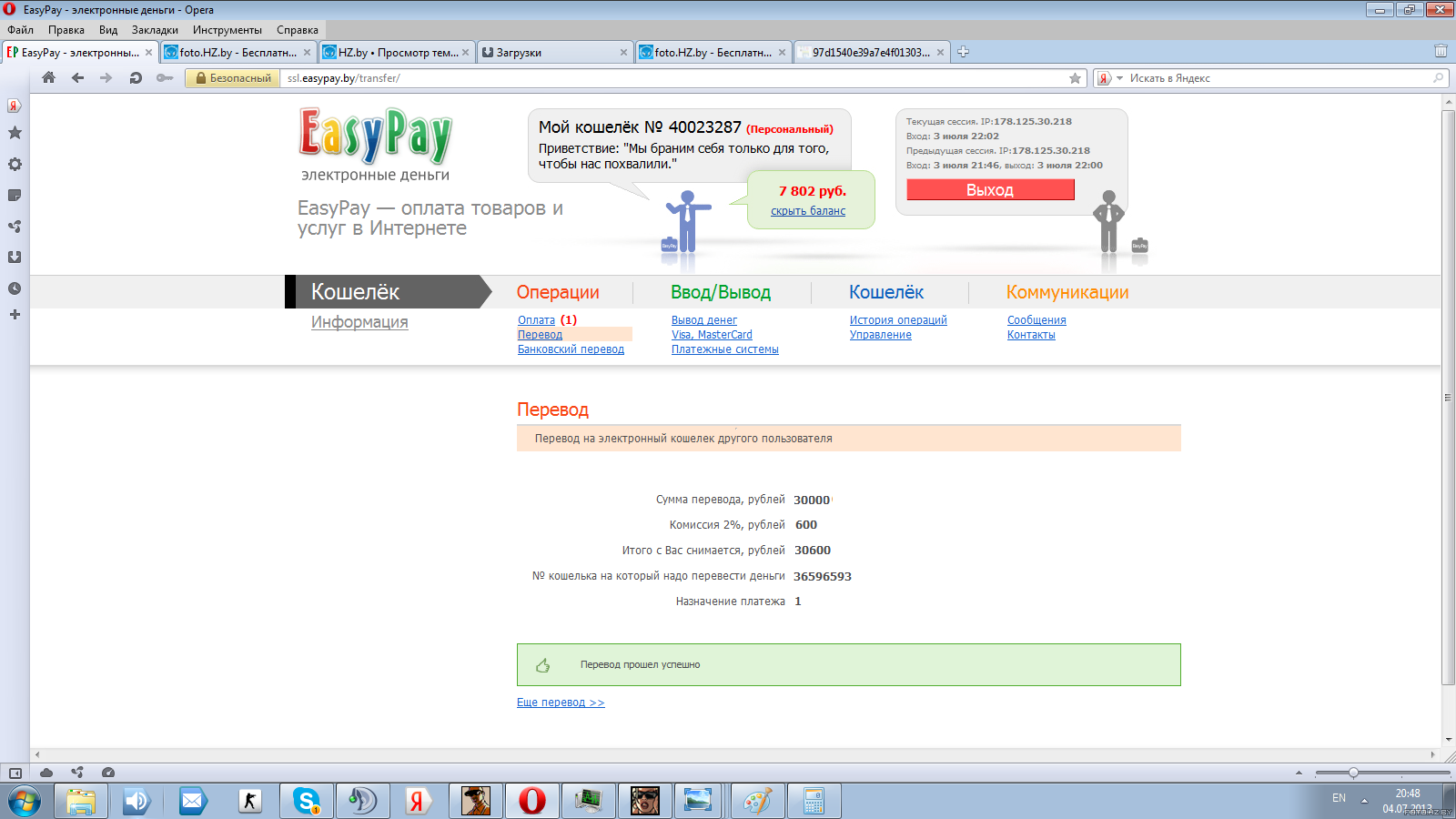The height and width of the screenshot is (819, 1456).
Task: Show hidden system tray icons
Action: [1364, 801]
